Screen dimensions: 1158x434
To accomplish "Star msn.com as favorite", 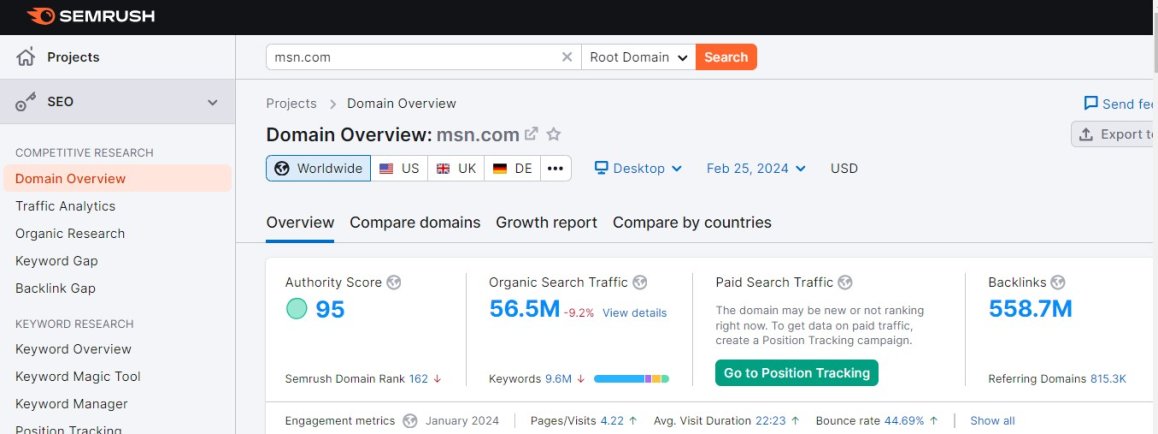I will (x=554, y=134).
